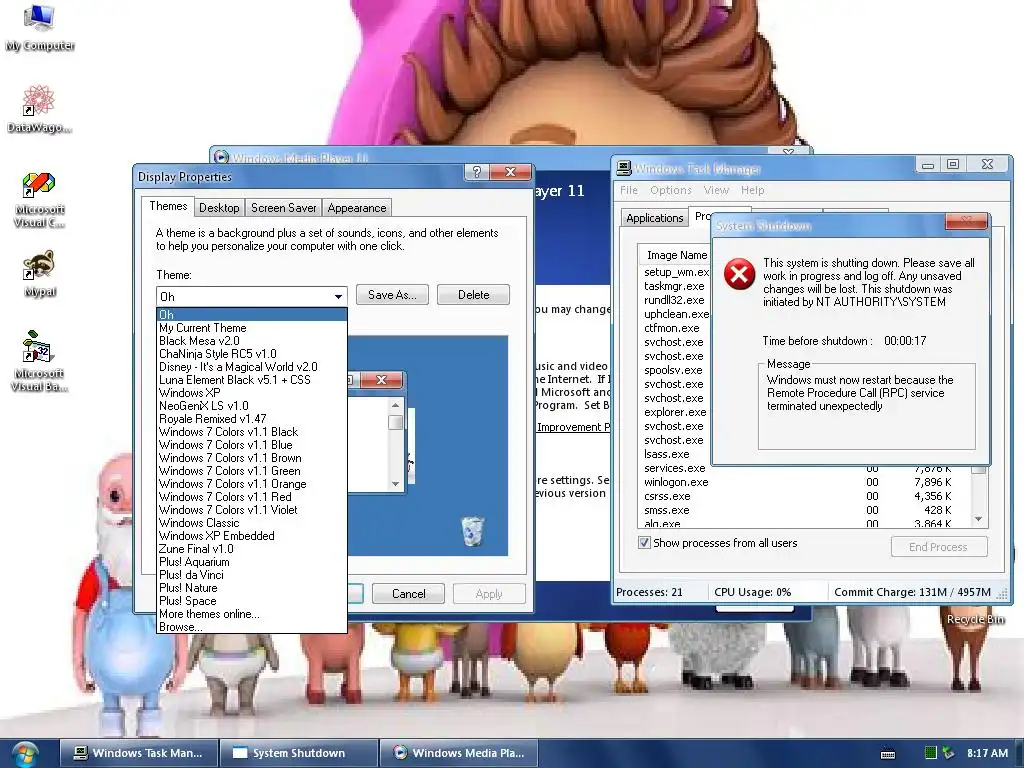Choose Windows 7 Colors v1.1 Brown
1024x768 pixels.
tap(251, 458)
